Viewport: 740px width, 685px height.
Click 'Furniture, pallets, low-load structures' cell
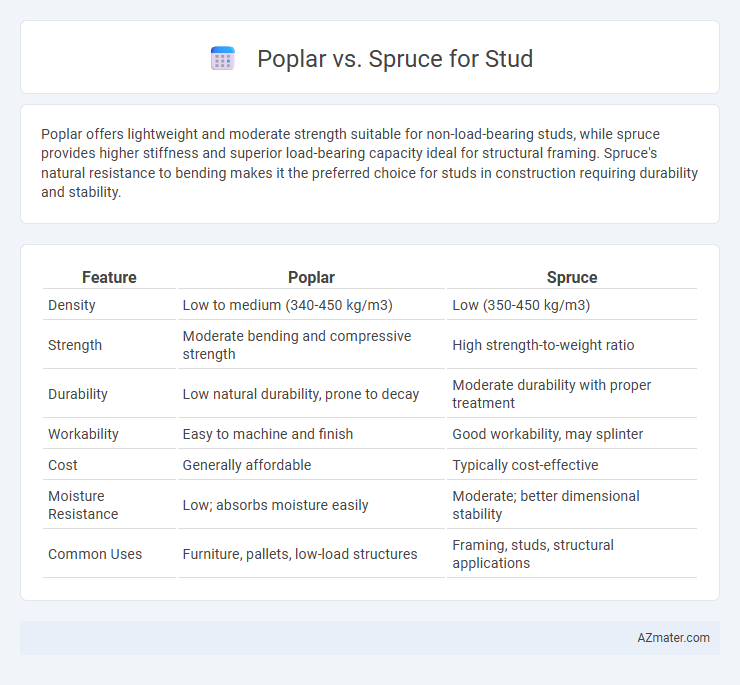[x=300, y=554]
